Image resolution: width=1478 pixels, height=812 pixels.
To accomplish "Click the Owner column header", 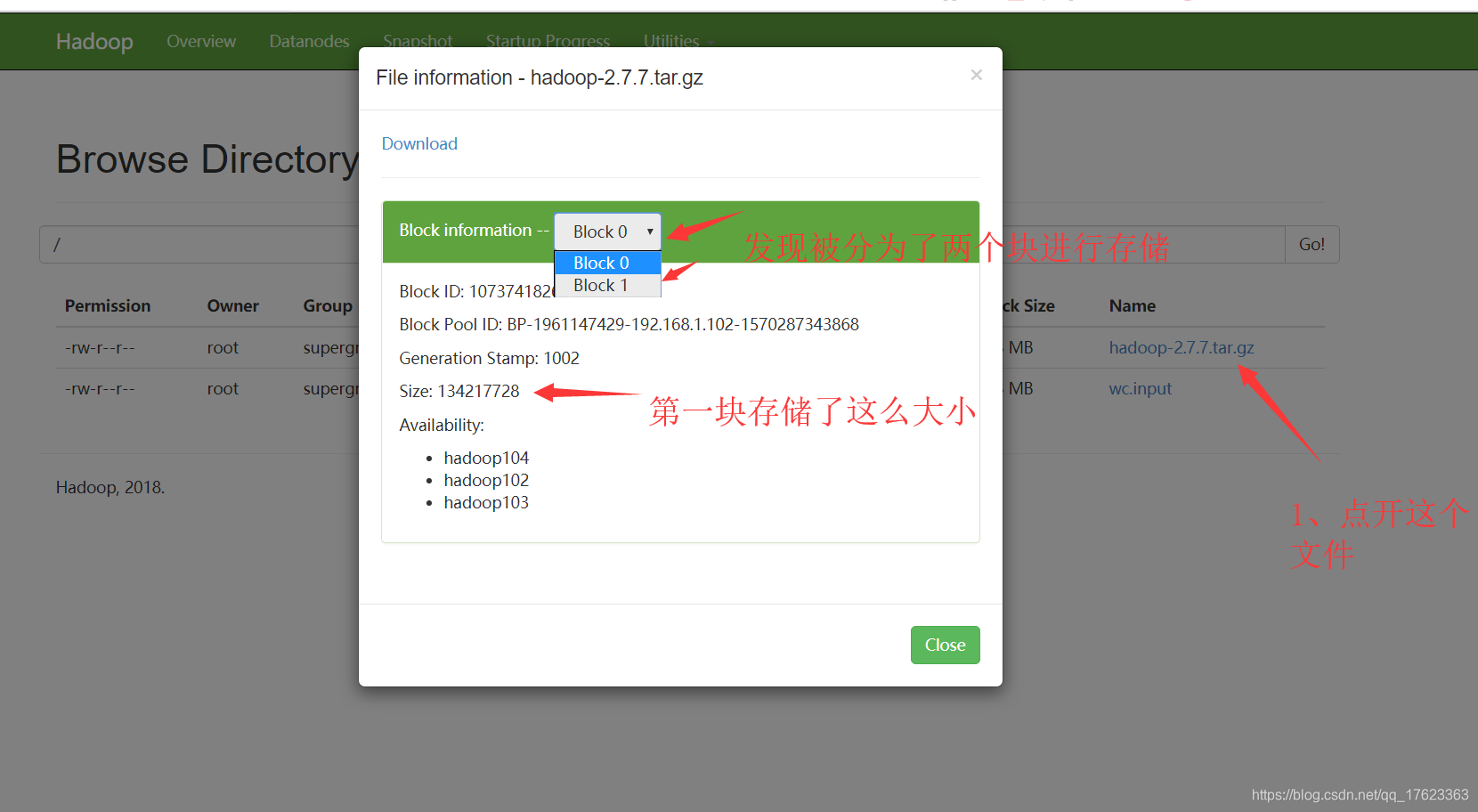I will point(232,305).
